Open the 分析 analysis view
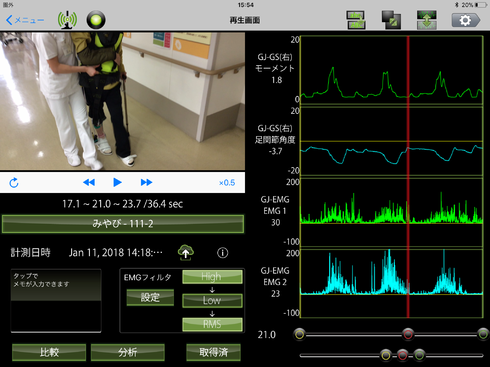The width and height of the screenshot is (490, 367). pos(128,352)
